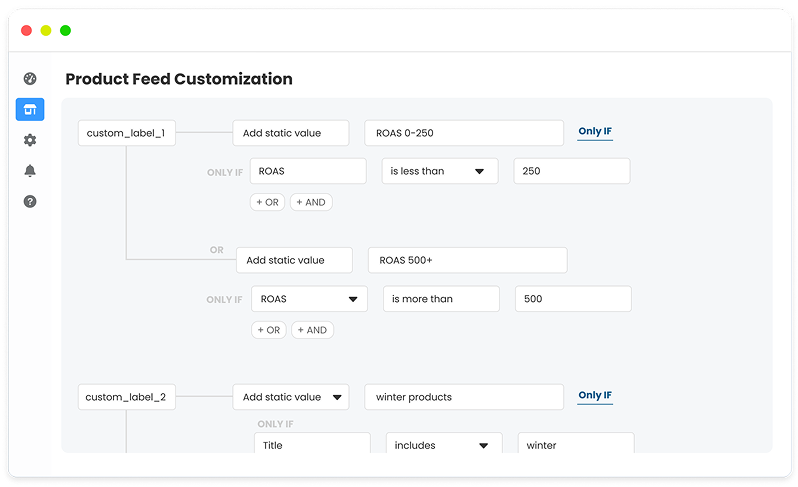The width and height of the screenshot is (798, 487).
Task: Click 'Only IF' link beside ROAS 0-250
Action: coord(595,132)
